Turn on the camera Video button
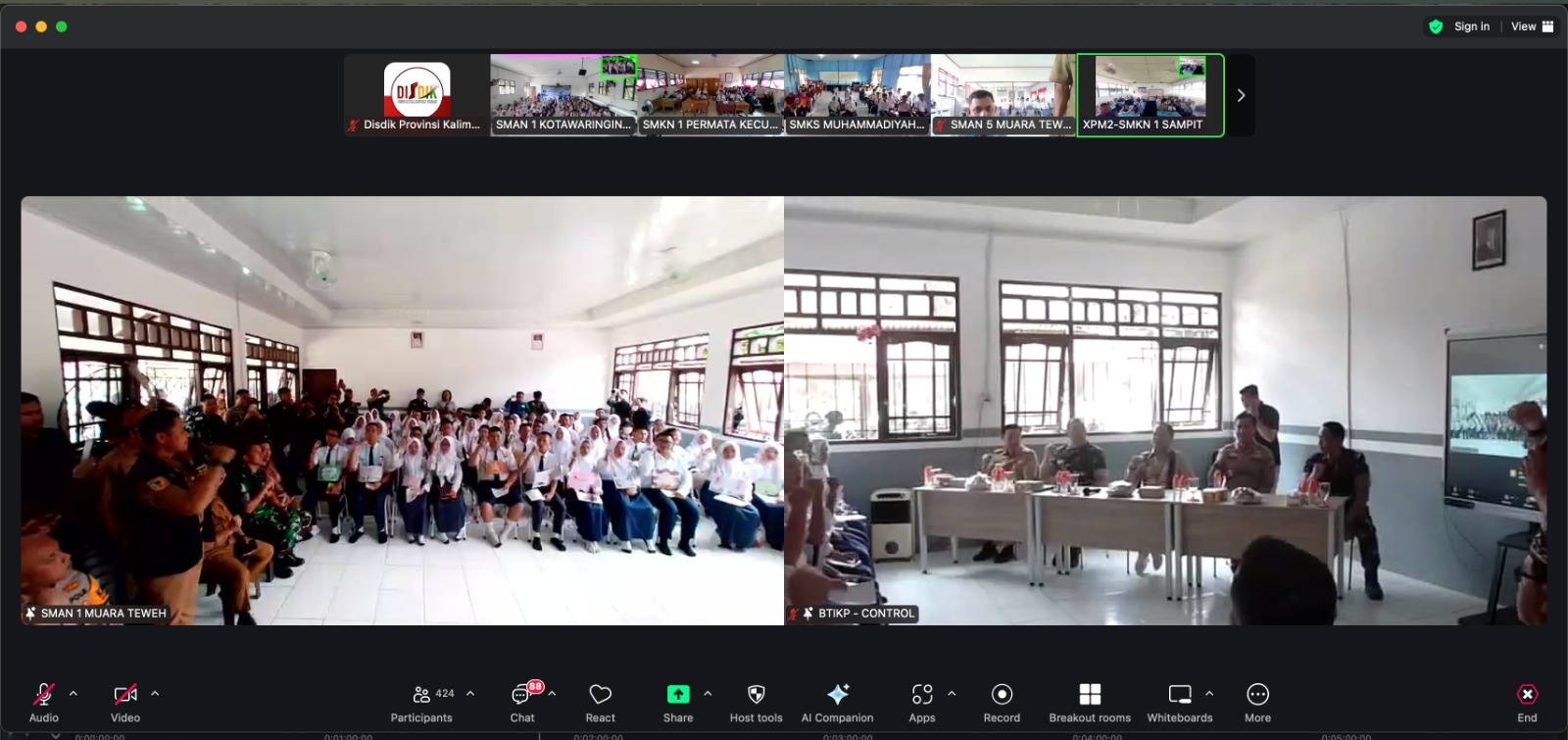Viewport: 1568px width, 740px height. [x=125, y=695]
